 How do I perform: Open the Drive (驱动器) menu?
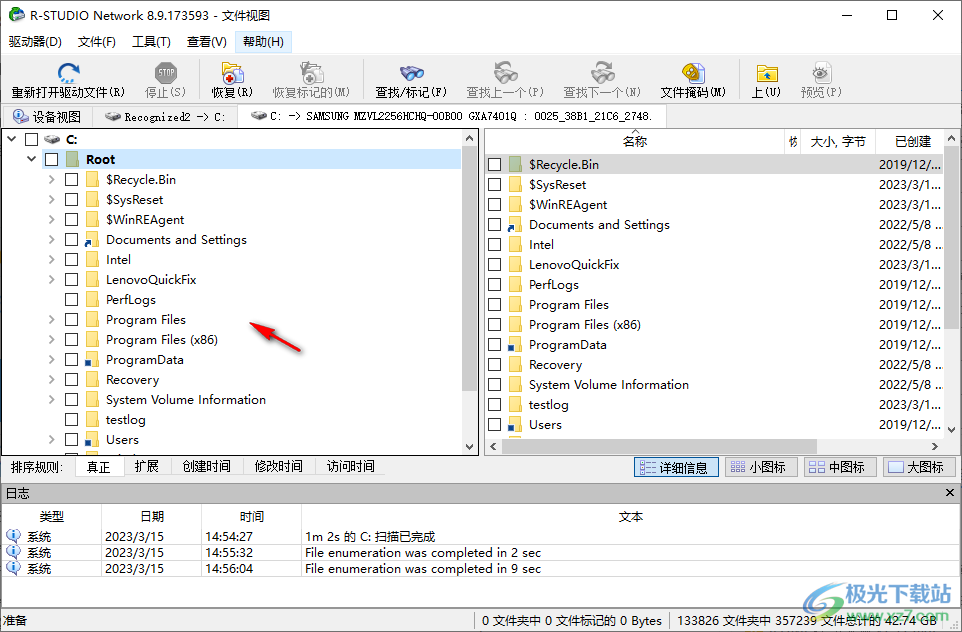tap(35, 42)
